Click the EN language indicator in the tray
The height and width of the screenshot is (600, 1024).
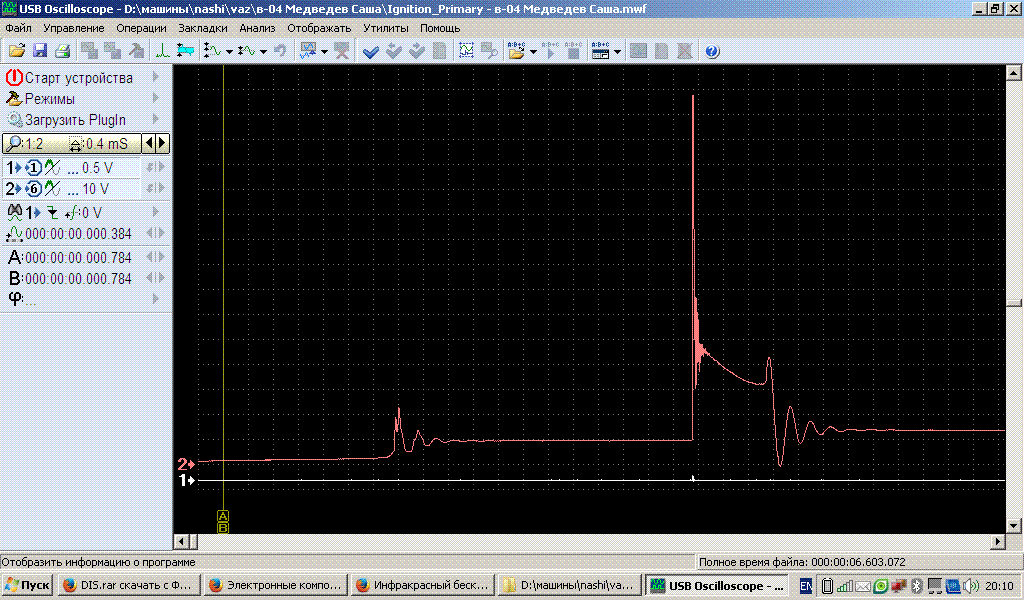point(806,586)
